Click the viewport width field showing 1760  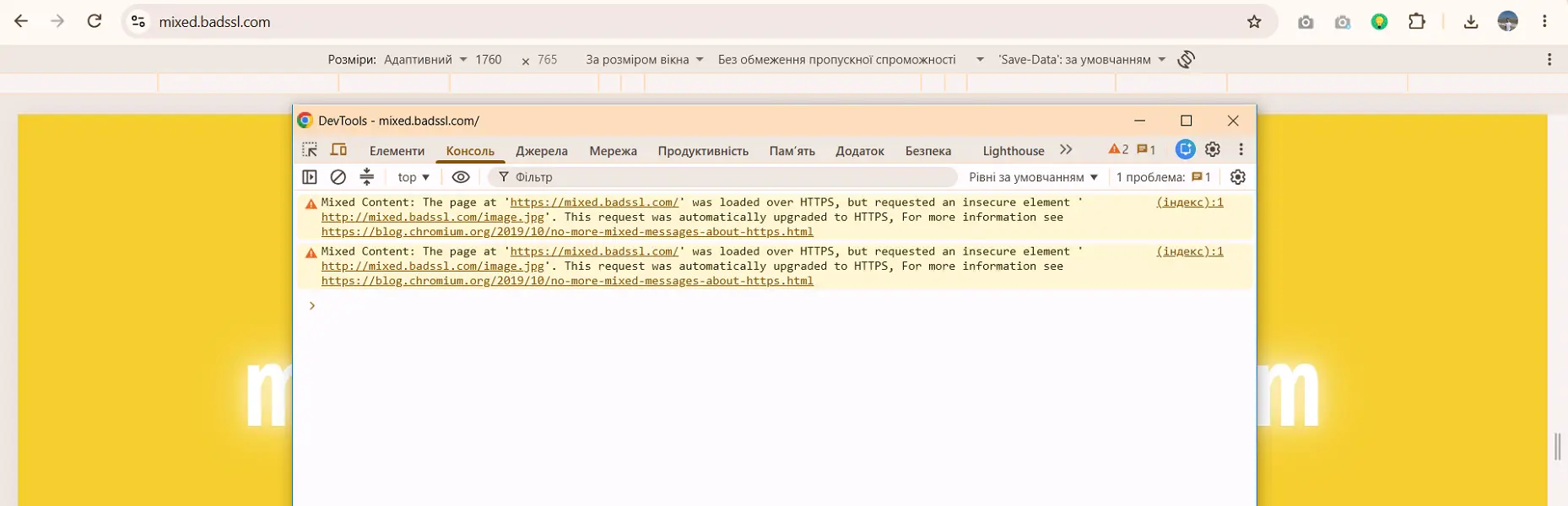[489, 60]
